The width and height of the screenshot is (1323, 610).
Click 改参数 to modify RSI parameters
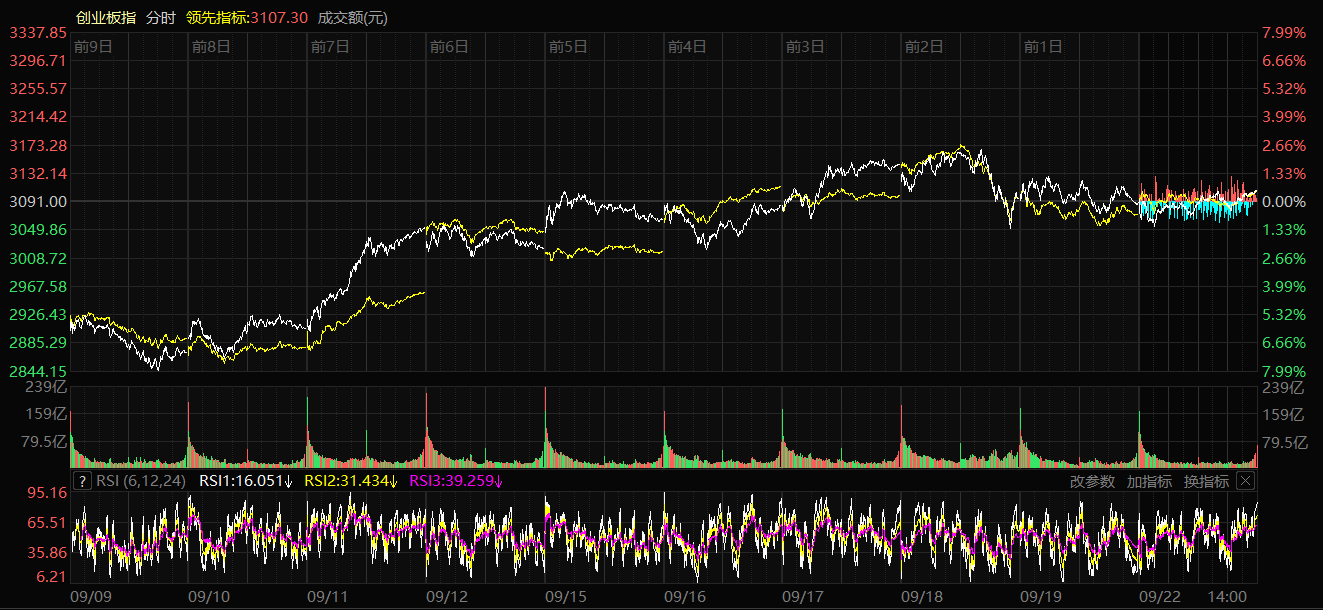pos(1092,481)
